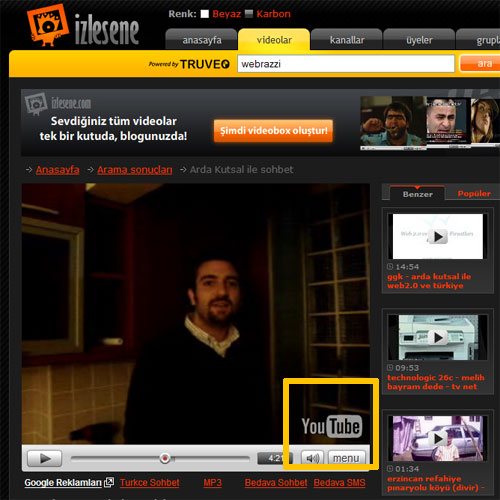Click the Truveo powered-by logo
This screenshot has width=500, height=500.
[x=189, y=64]
